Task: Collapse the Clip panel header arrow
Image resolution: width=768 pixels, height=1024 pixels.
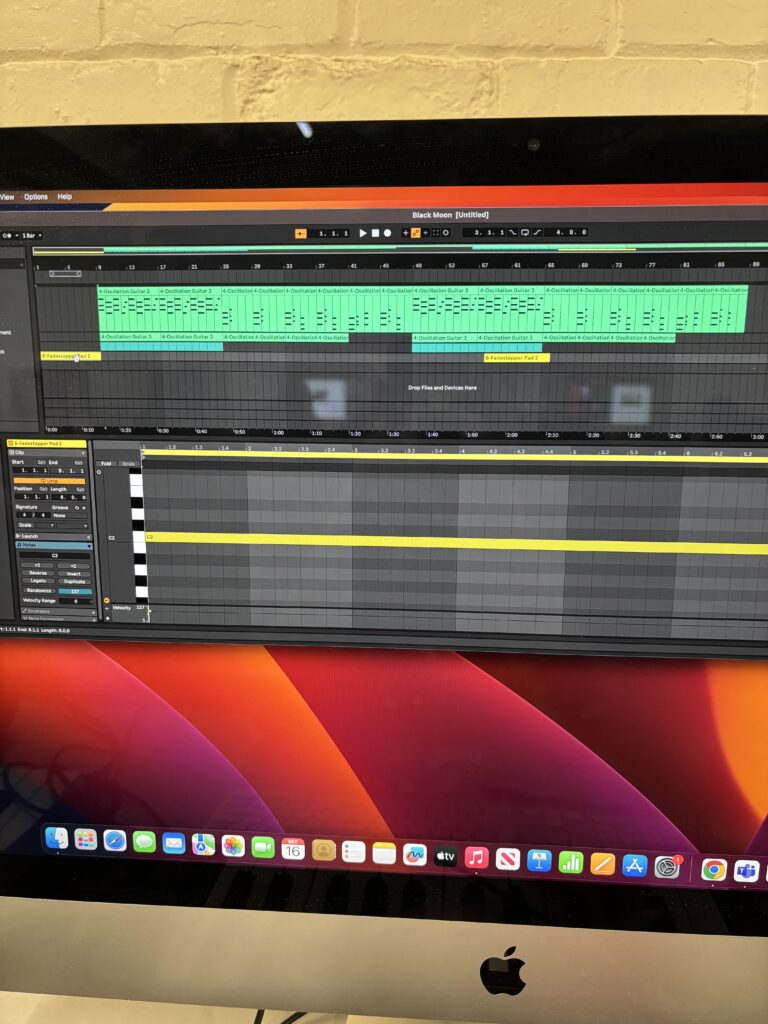Action: pos(83,453)
